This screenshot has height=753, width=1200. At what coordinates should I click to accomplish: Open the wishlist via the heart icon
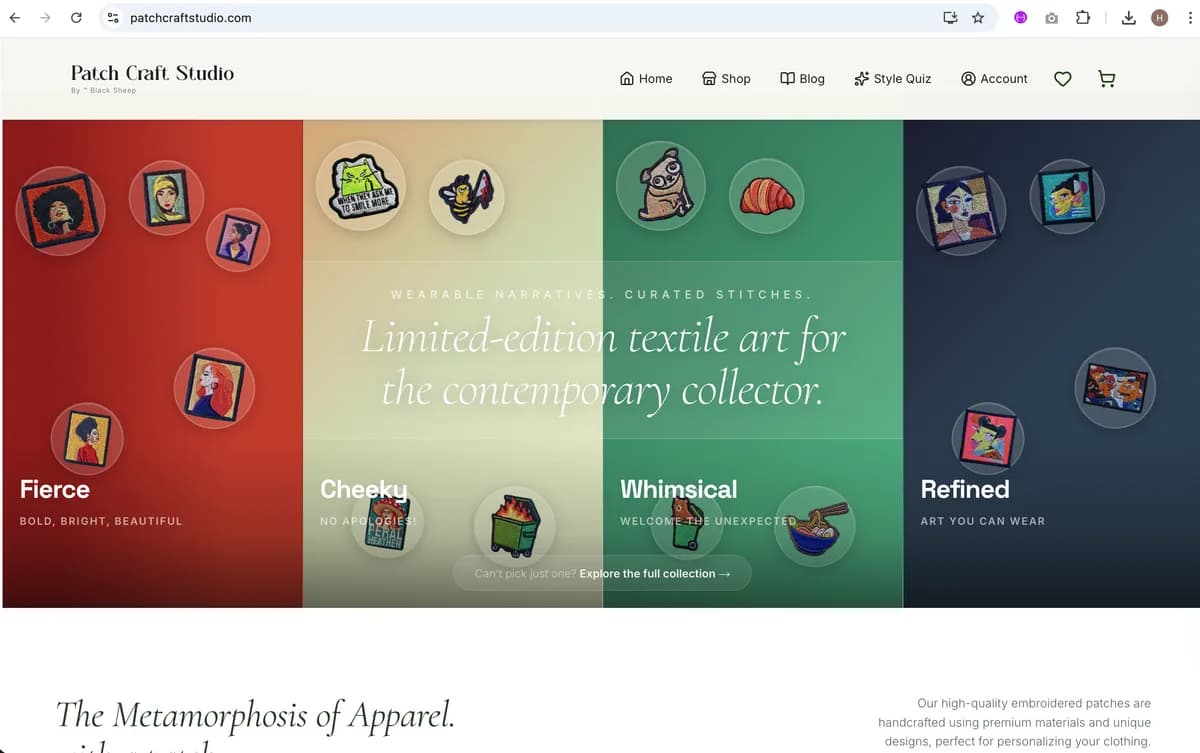1062,78
